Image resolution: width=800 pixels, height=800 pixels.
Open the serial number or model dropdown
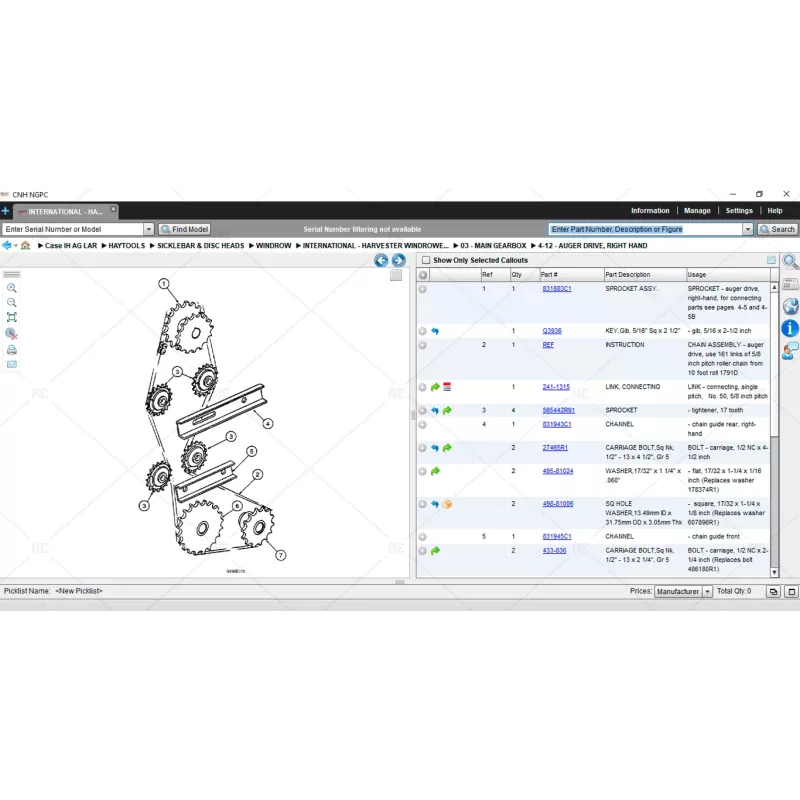[x=149, y=229]
